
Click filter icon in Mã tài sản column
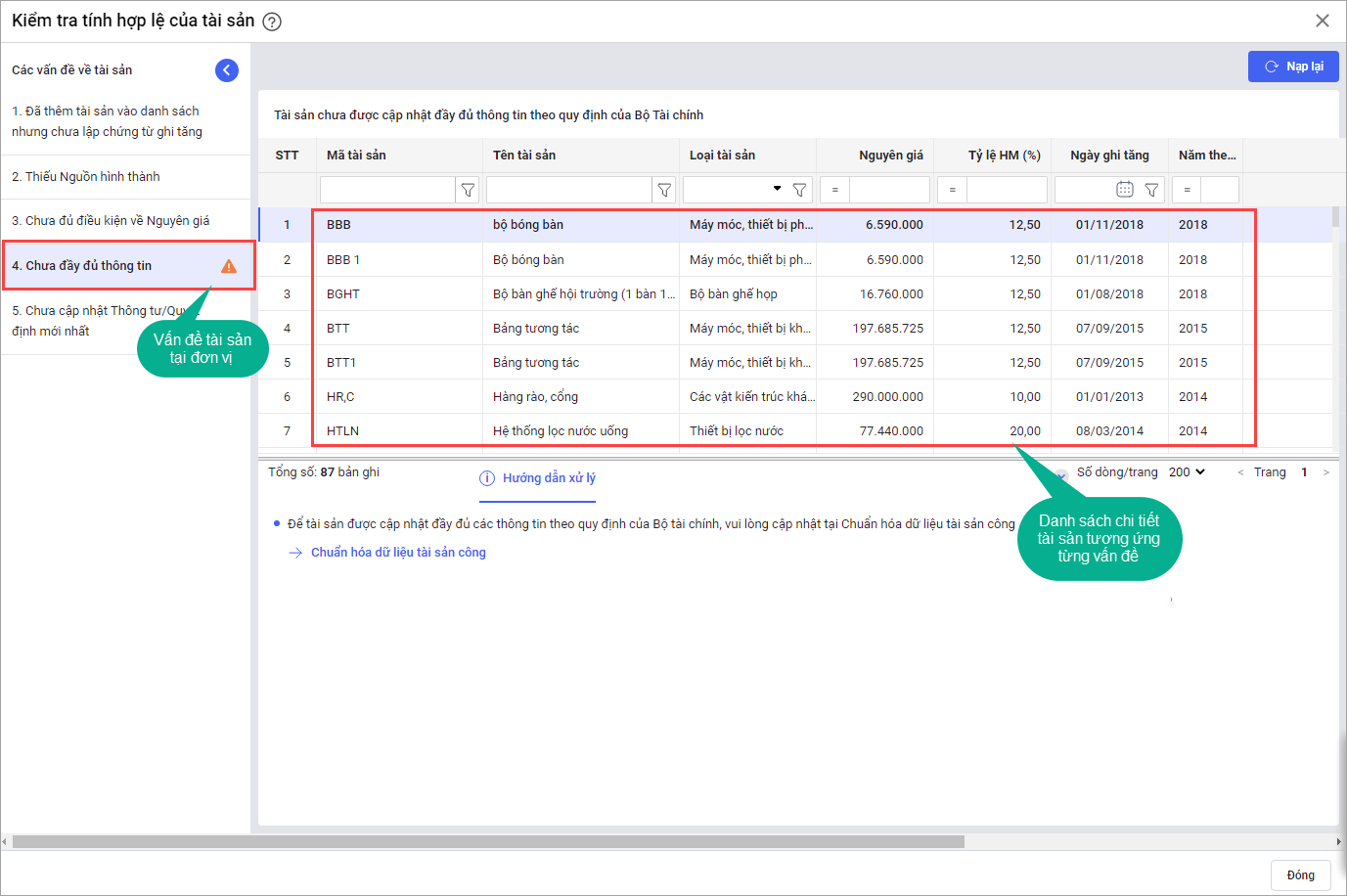[x=468, y=190]
